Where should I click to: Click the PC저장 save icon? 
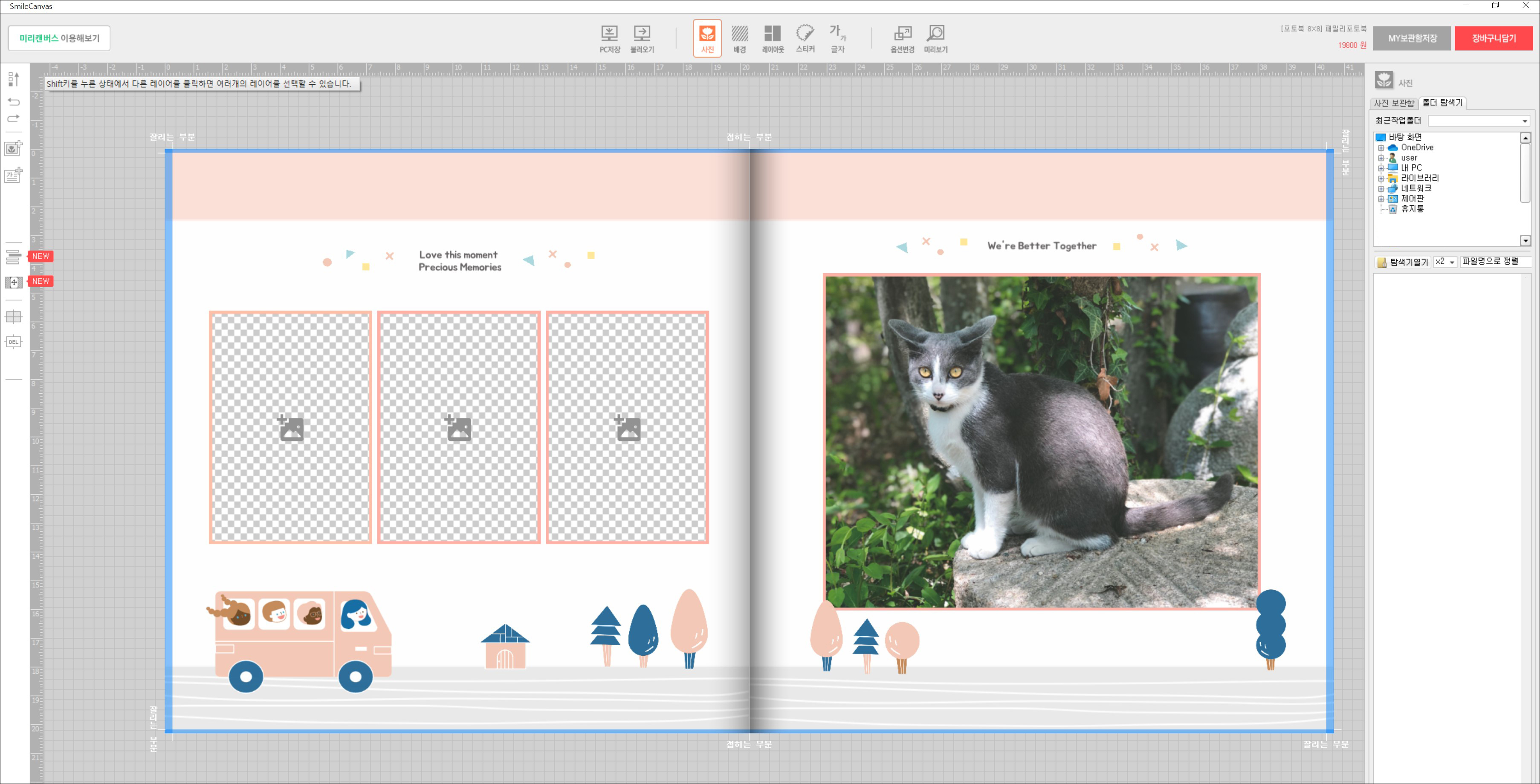point(609,39)
